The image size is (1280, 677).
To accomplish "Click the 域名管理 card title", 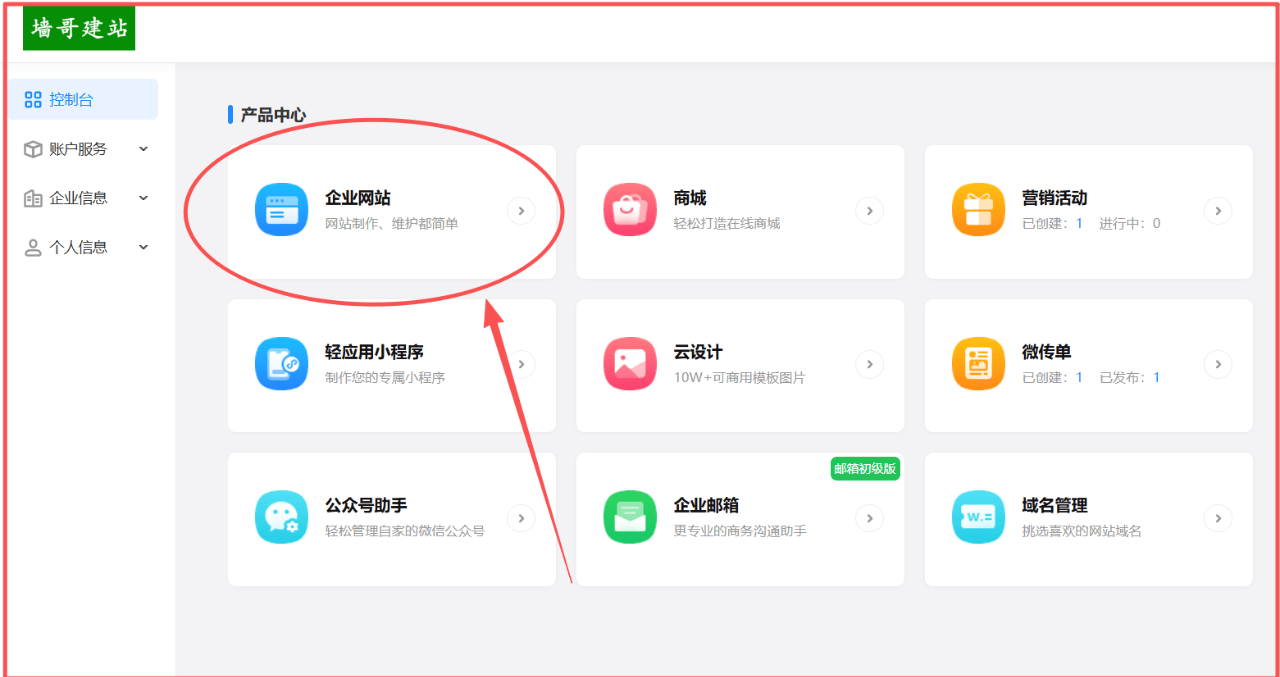I will point(1054,506).
